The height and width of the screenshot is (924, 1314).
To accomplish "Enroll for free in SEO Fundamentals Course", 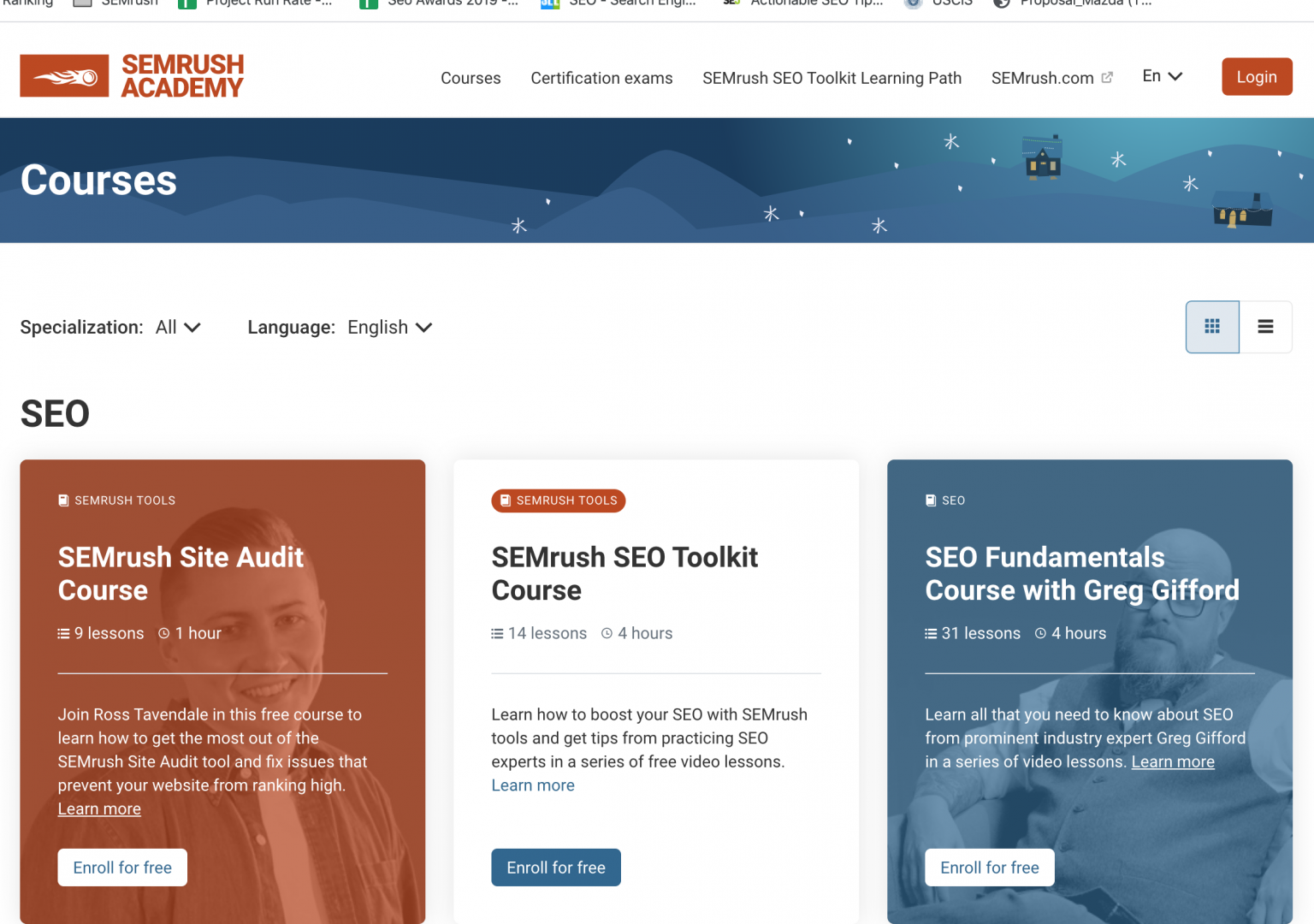I will 989,868.
